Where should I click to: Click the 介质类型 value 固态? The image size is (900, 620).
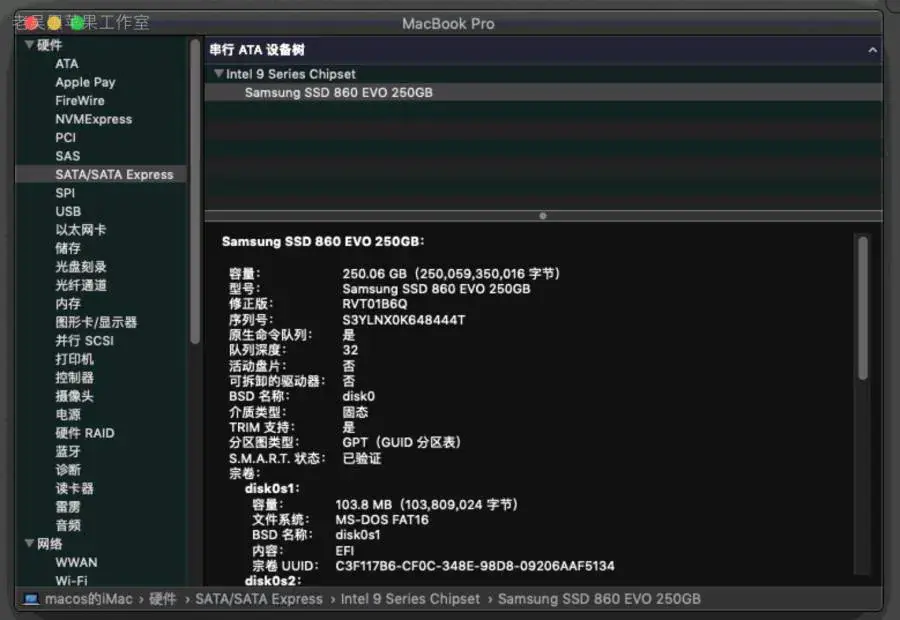pos(355,412)
